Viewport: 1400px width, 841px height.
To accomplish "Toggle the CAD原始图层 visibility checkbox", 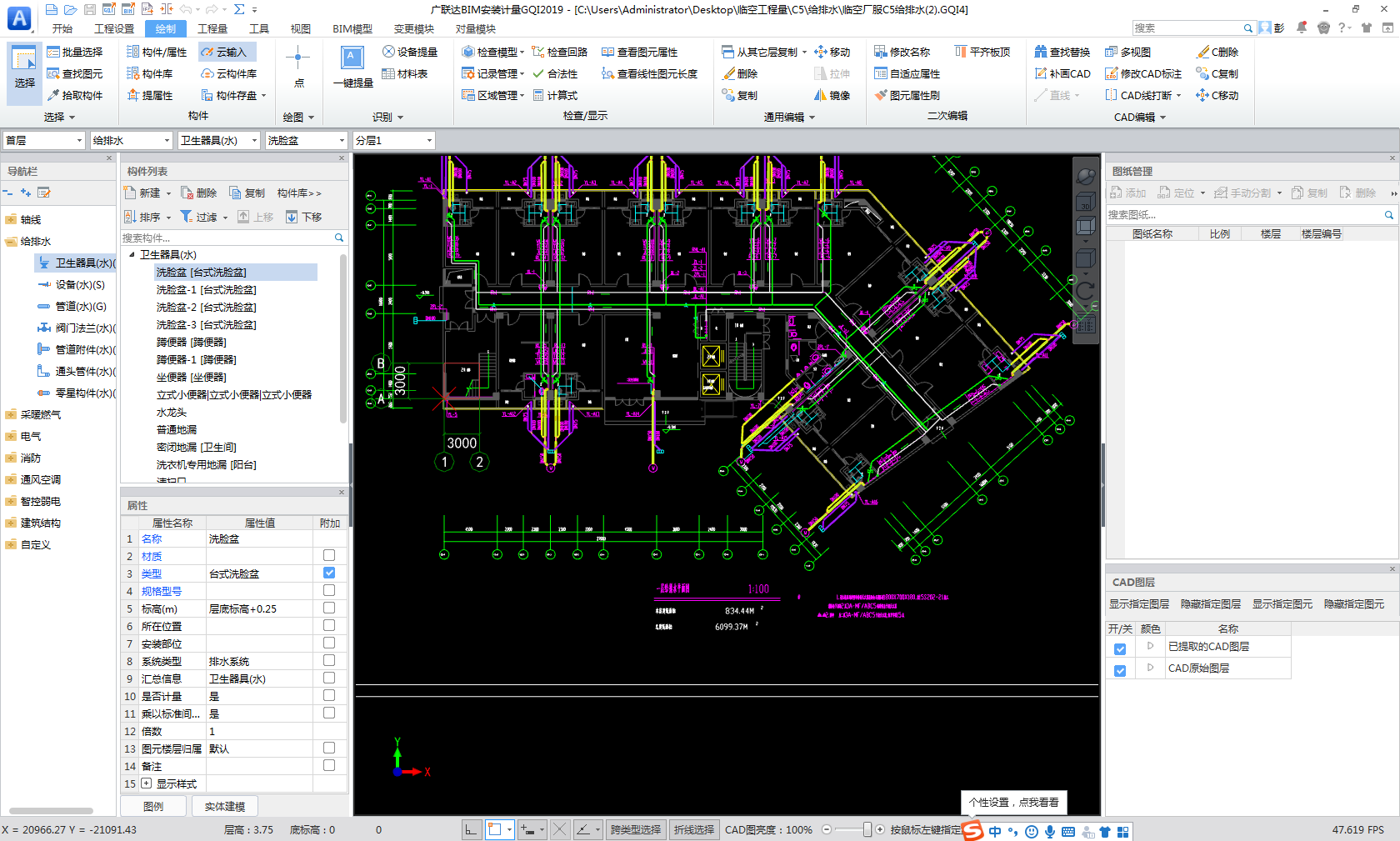I will [1120, 670].
